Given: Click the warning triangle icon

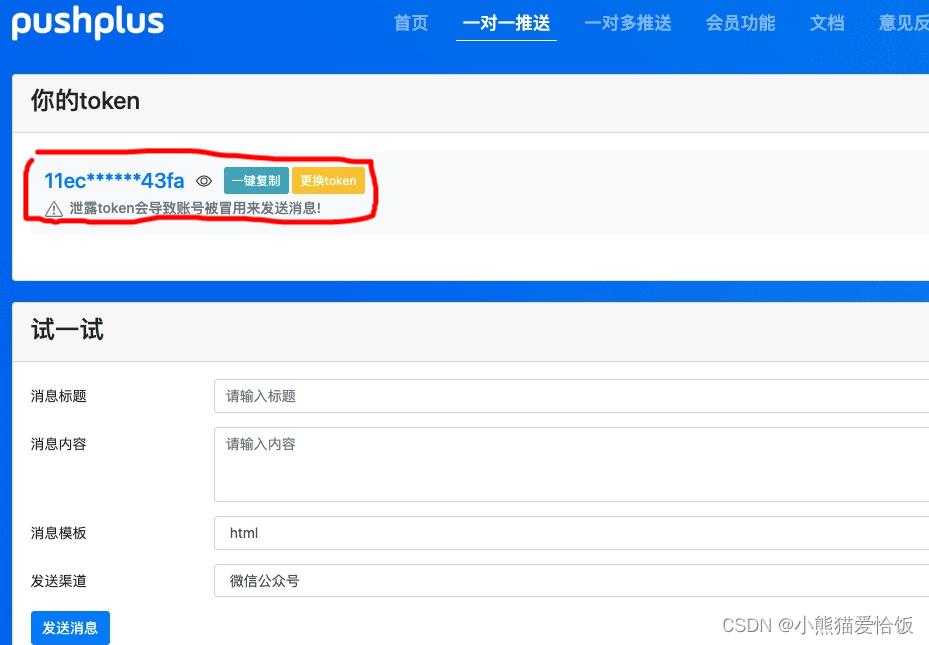Looking at the screenshot, I should click(x=54, y=209).
